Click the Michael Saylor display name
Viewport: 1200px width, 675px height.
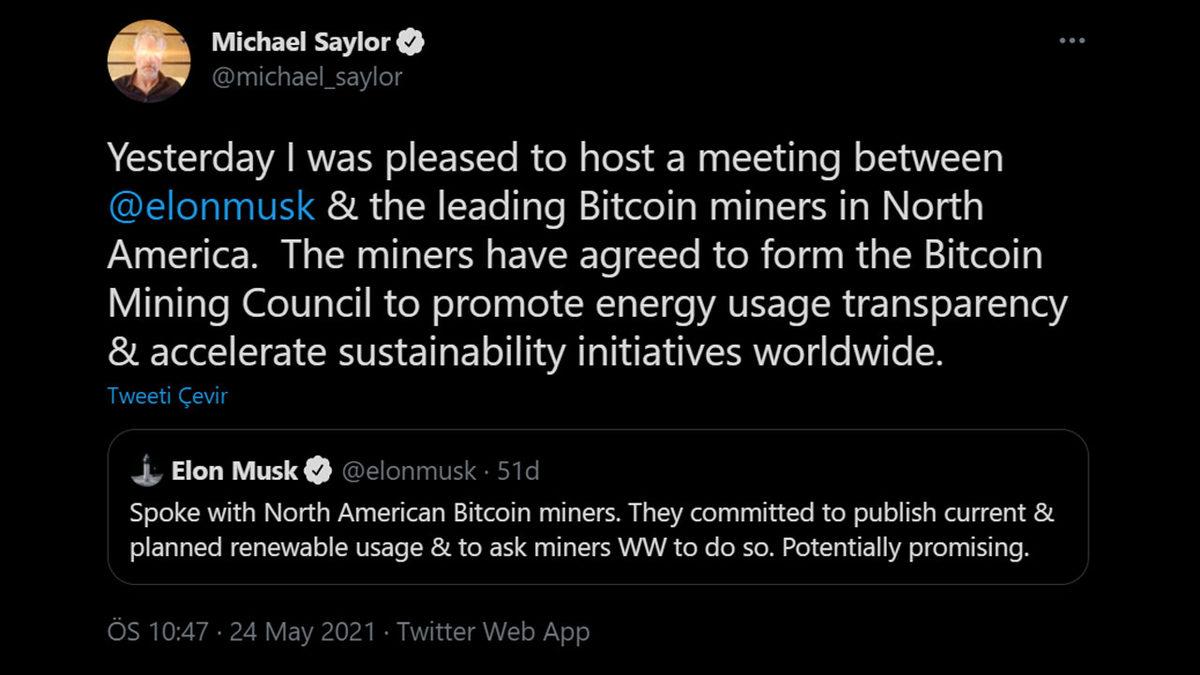pyautogui.click(x=300, y=42)
